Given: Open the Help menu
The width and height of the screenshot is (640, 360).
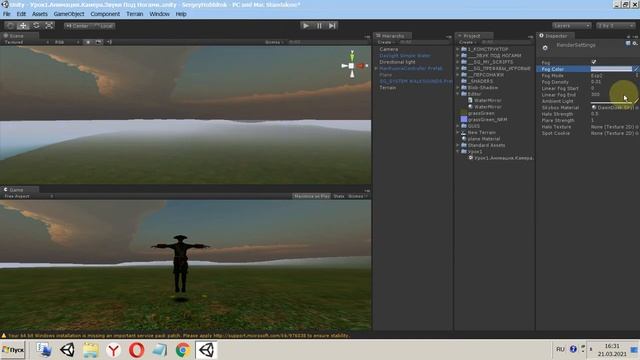Looking at the screenshot, I should click(181, 14).
